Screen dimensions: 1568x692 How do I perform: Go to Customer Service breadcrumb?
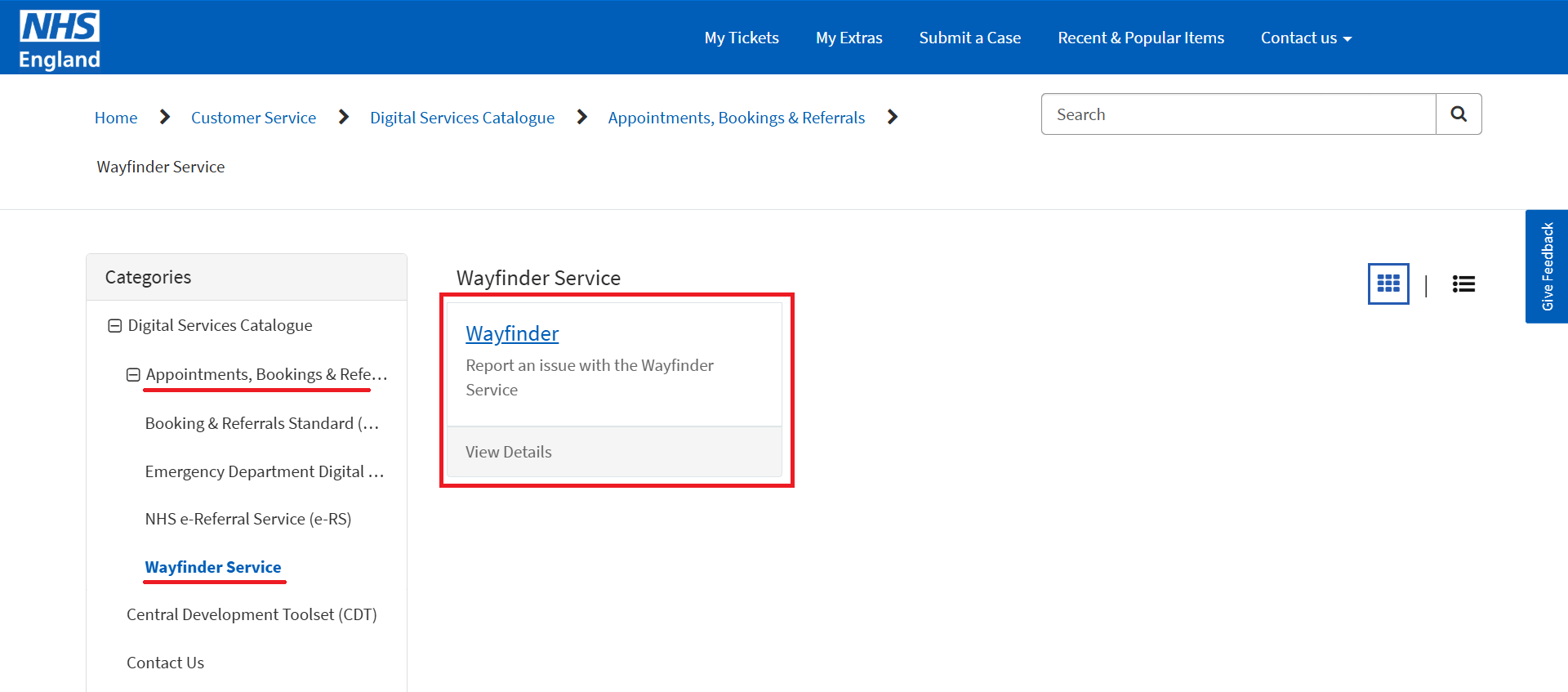pyautogui.click(x=253, y=118)
